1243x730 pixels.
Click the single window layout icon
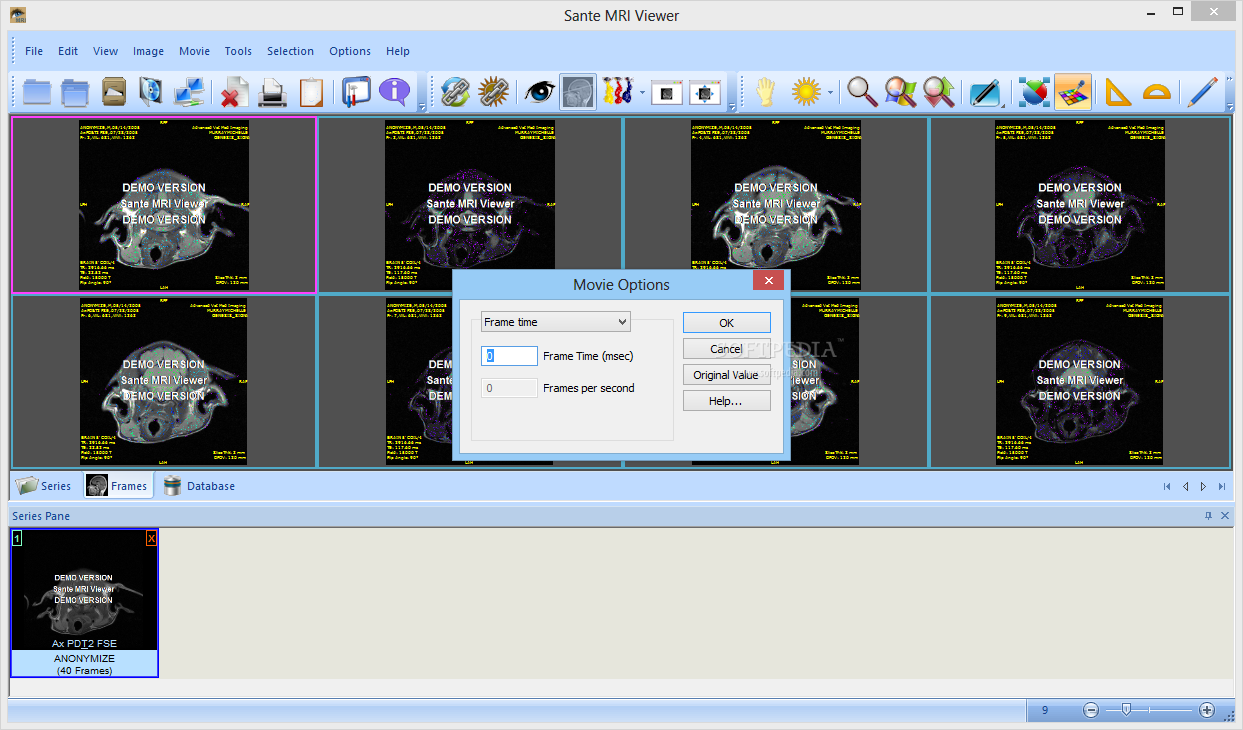[667, 92]
